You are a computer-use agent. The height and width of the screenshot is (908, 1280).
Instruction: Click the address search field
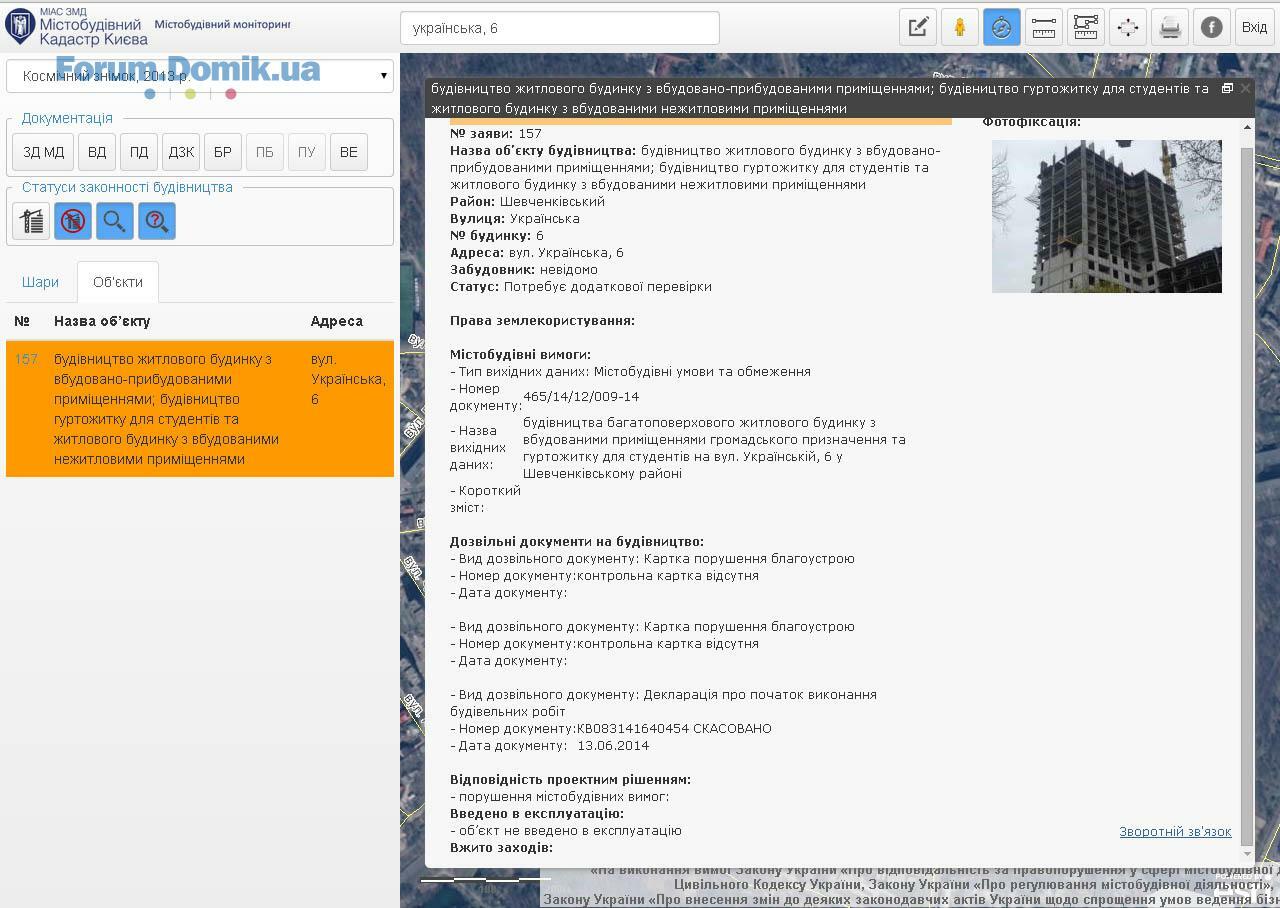pos(559,28)
